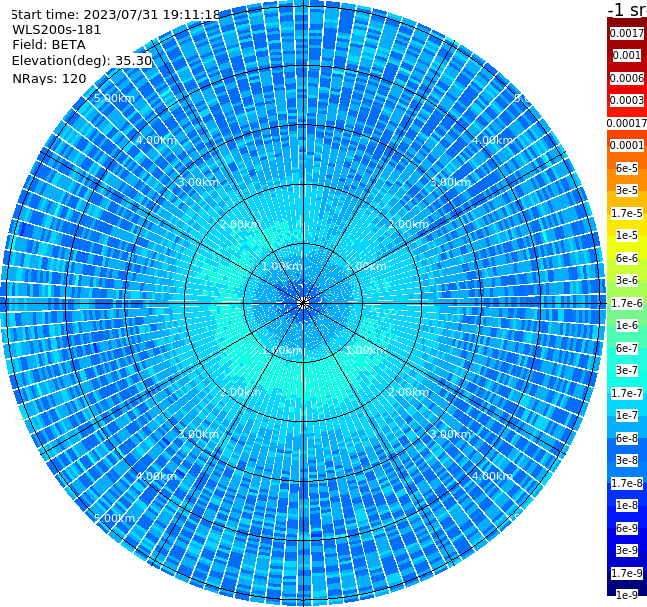Click the Field: BETA text
The height and width of the screenshot is (607, 647).
49,45
